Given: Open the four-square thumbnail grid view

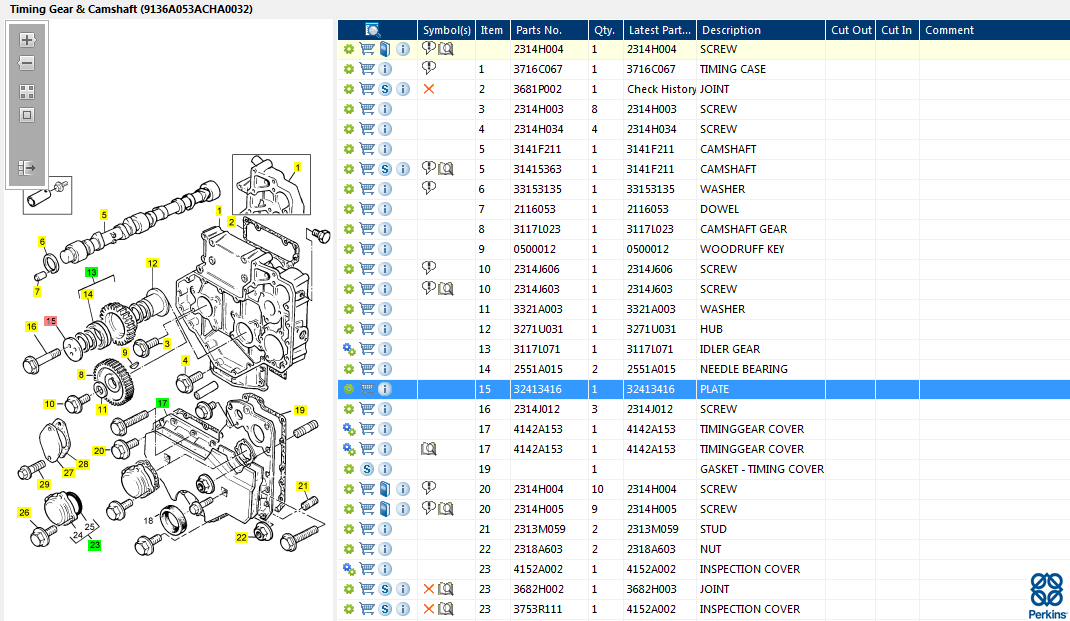Looking at the screenshot, I should pyautogui.click(x=27, y=91).
